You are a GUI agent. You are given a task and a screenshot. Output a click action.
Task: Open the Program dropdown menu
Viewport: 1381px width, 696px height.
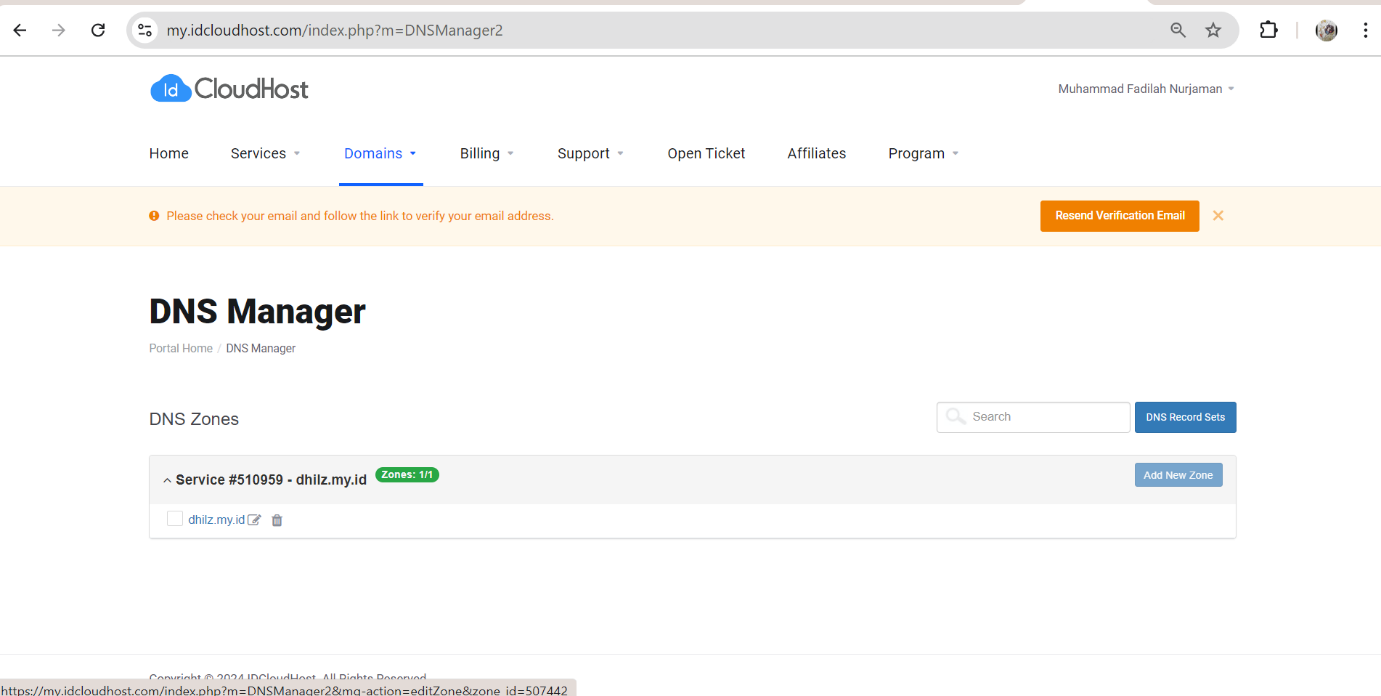click(x=923, y=153)
